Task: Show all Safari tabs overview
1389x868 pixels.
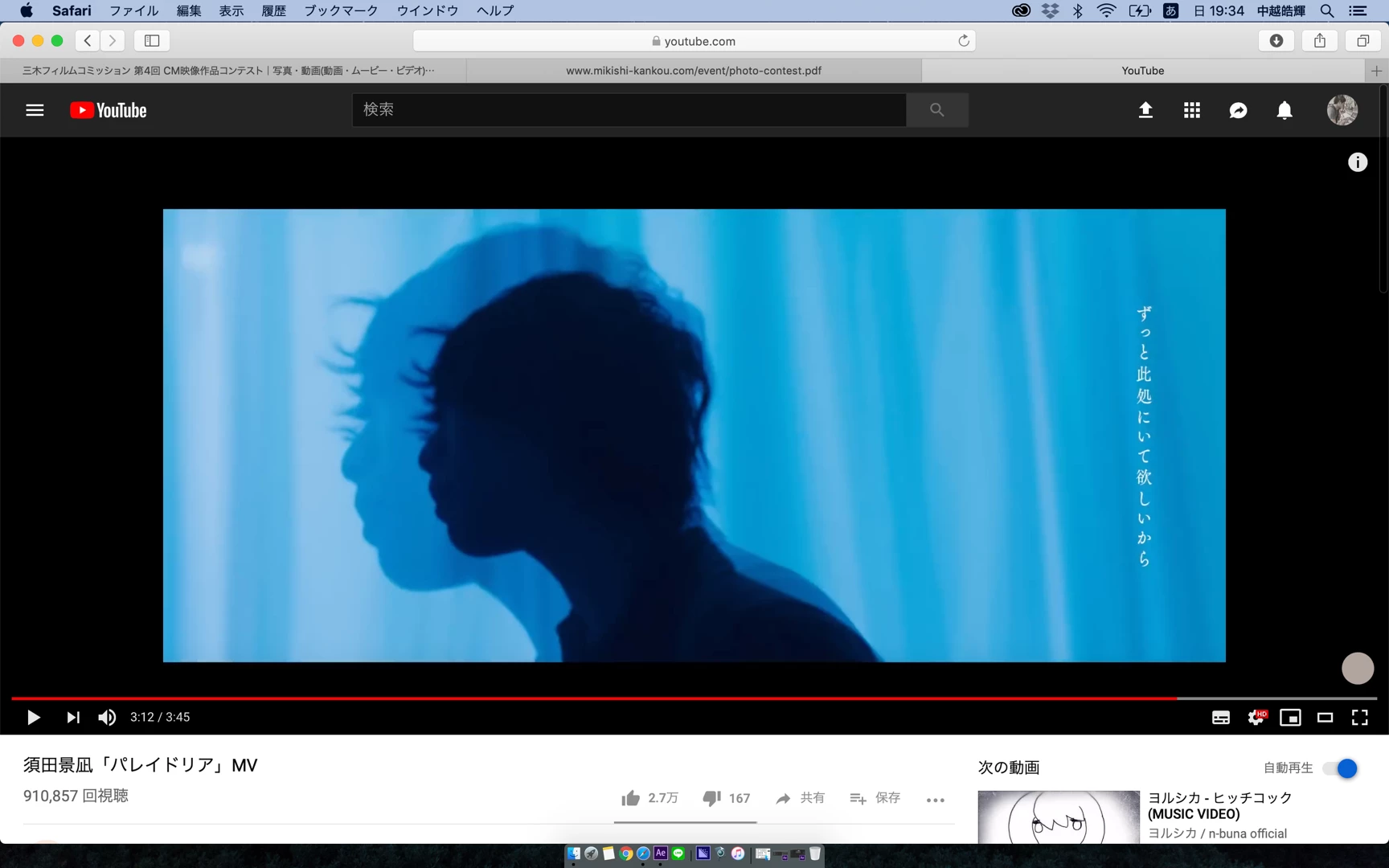Action: pos(1363,41)
